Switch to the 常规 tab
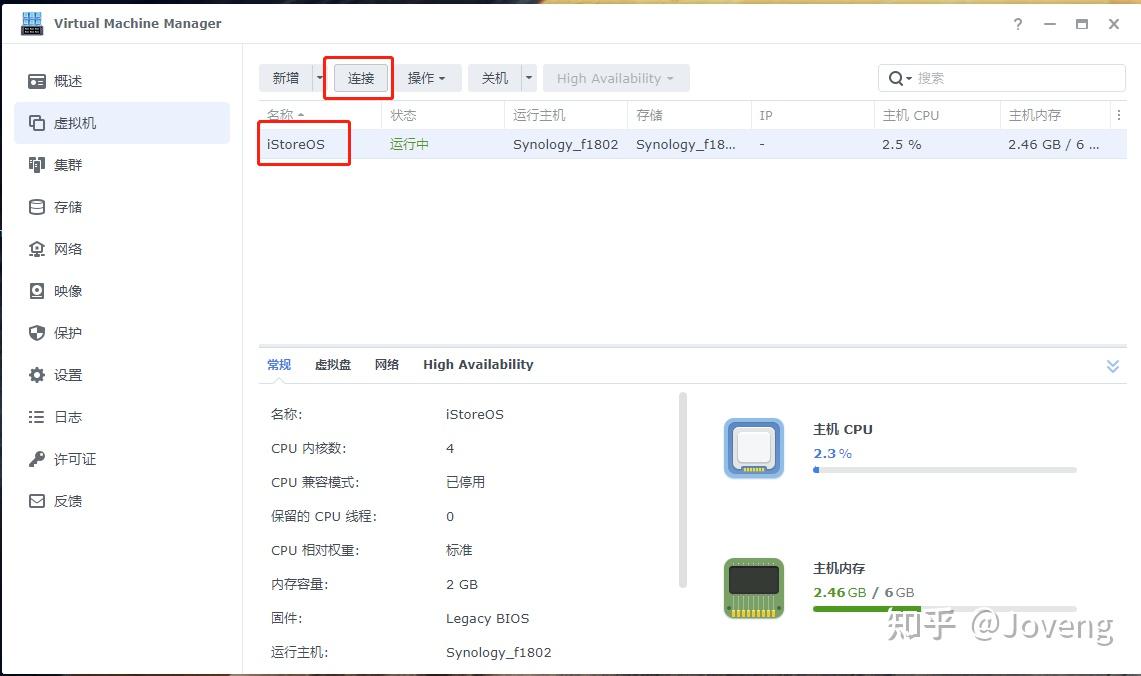The width and height of the screenshot is (1141, 676). click(x=279, y=365)
